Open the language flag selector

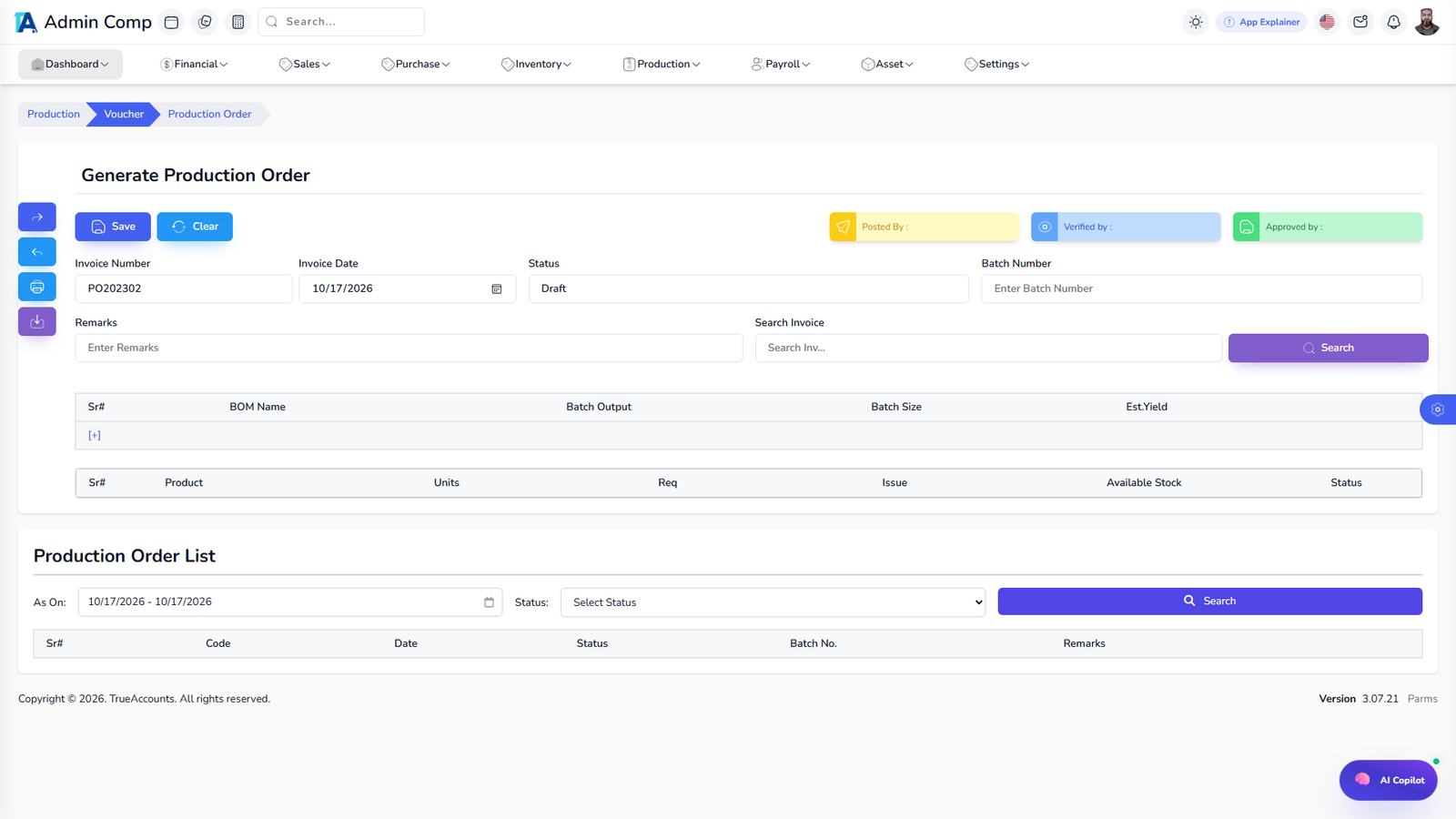click(1327, 22)
